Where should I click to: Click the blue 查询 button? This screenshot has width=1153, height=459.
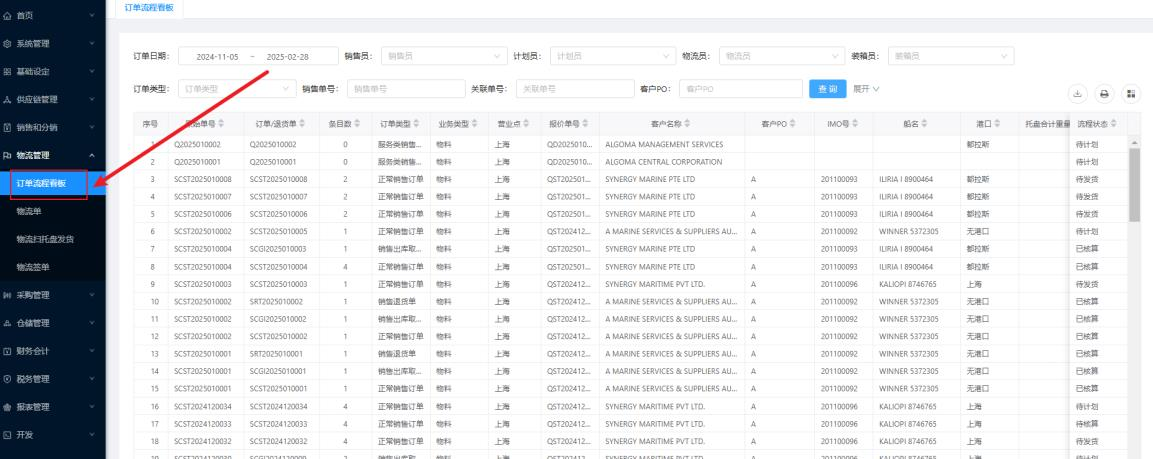pyautogui.click(x=826, y=89)
